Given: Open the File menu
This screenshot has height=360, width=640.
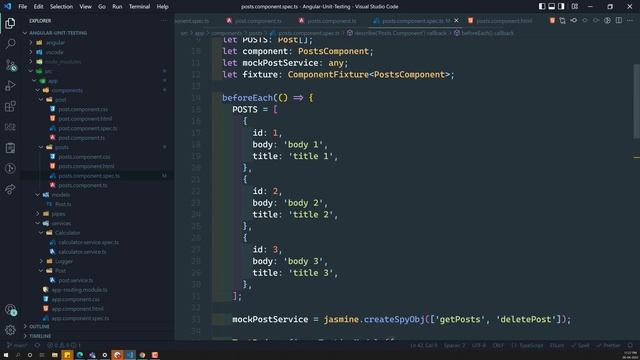Looking at the screenshot, I should pyautogui.click(x=23, y=7).
